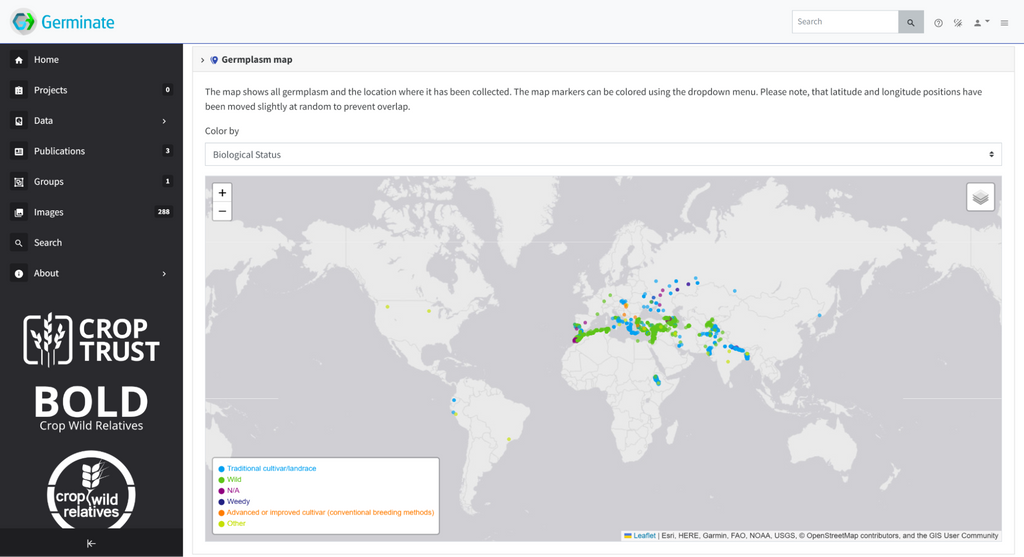Click the Crop Trust logo

(x=91, y=340)
